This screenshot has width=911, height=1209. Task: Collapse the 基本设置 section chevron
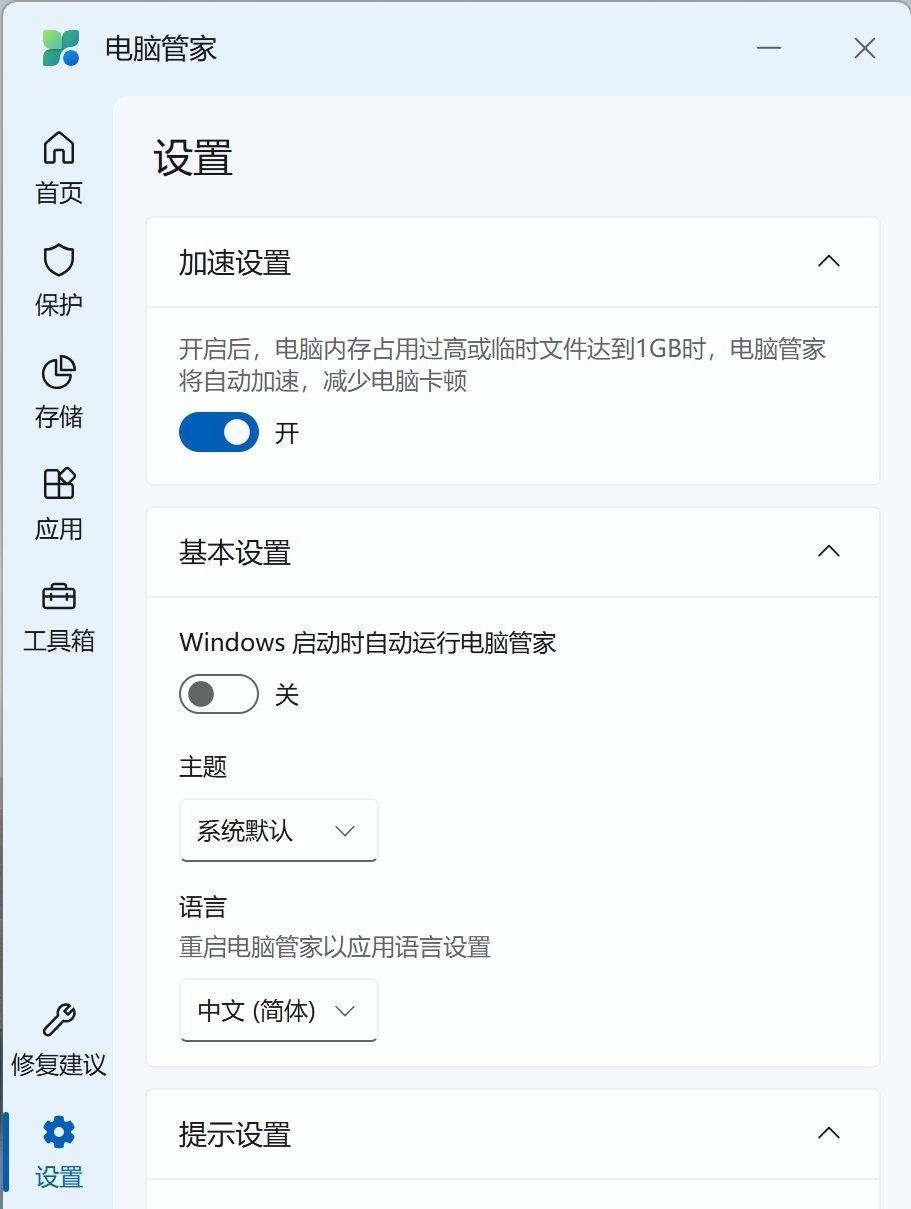point(828,552)
